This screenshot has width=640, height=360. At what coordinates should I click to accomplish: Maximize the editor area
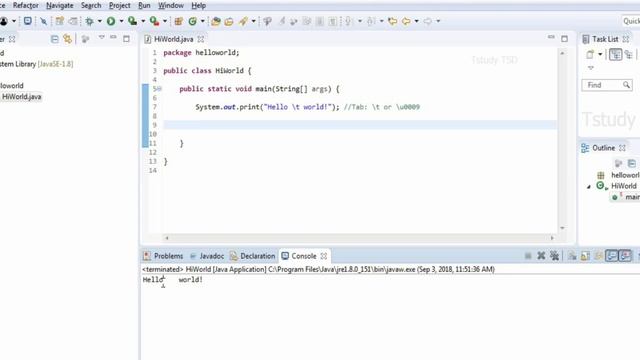564,39
